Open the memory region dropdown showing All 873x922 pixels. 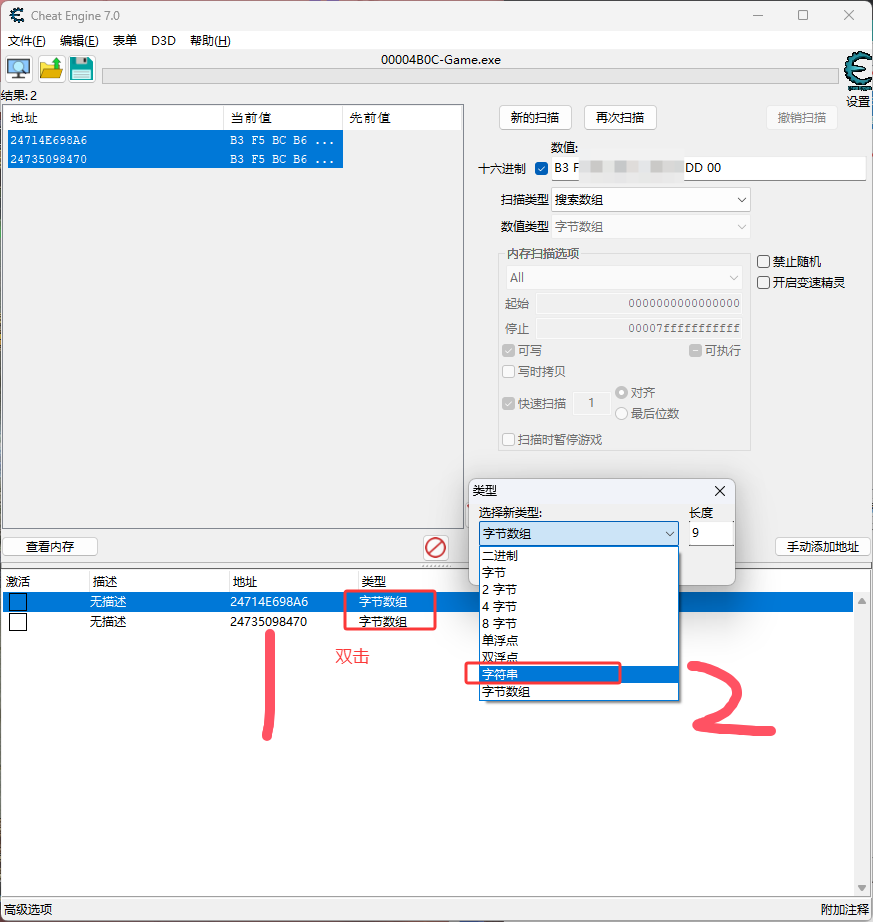pos(623,278)
